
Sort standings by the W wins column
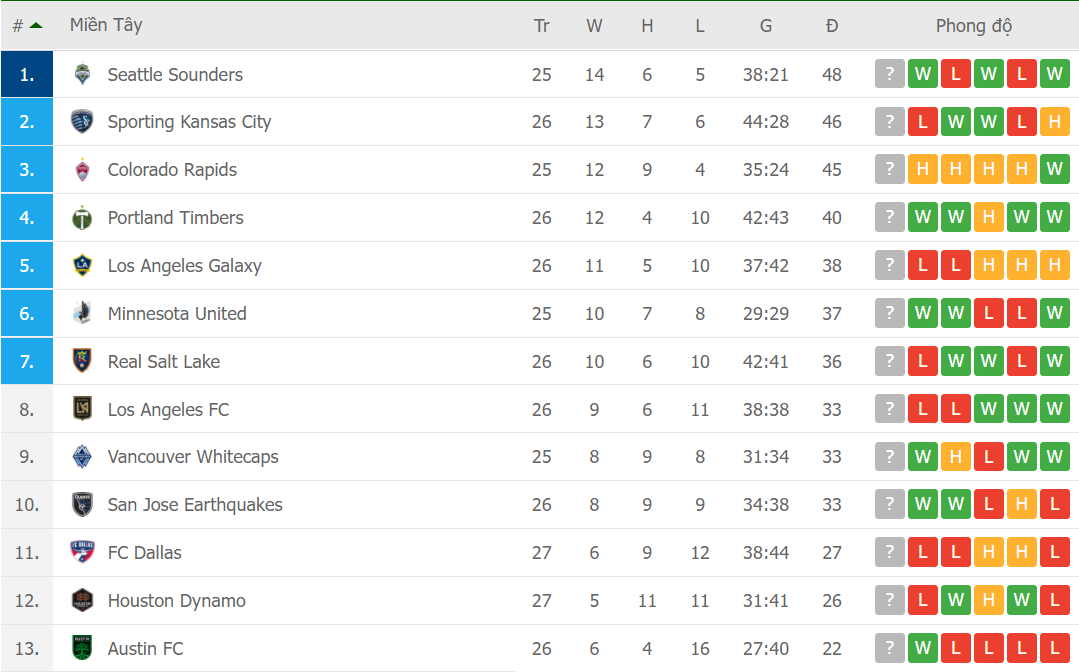(x=594, y=26)
